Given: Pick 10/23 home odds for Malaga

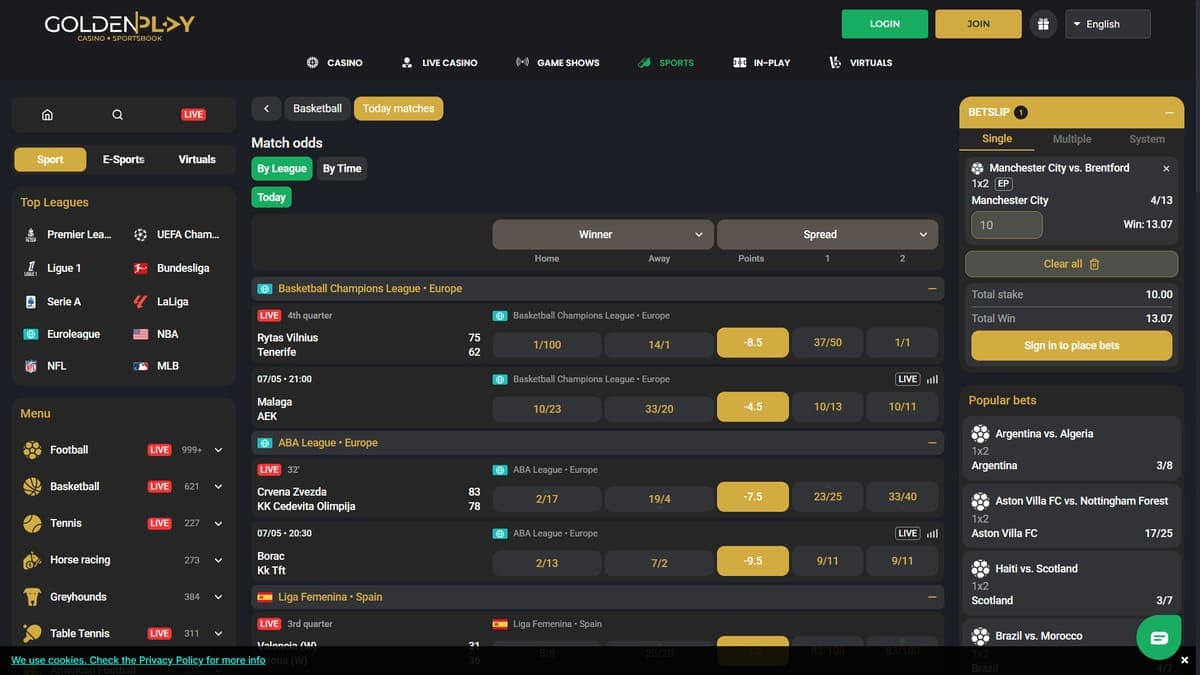Looking at the screenshot, I should 547,408.
